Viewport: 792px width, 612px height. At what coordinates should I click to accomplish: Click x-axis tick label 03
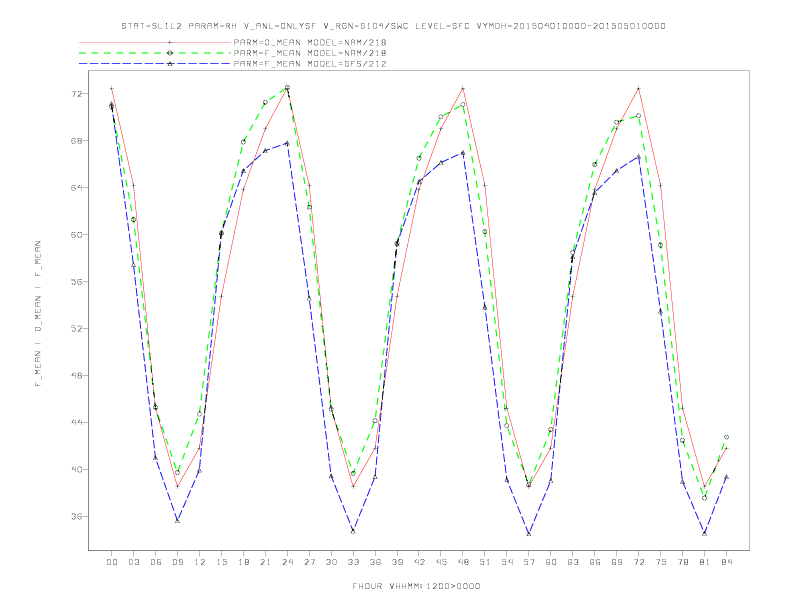point(133,562)
